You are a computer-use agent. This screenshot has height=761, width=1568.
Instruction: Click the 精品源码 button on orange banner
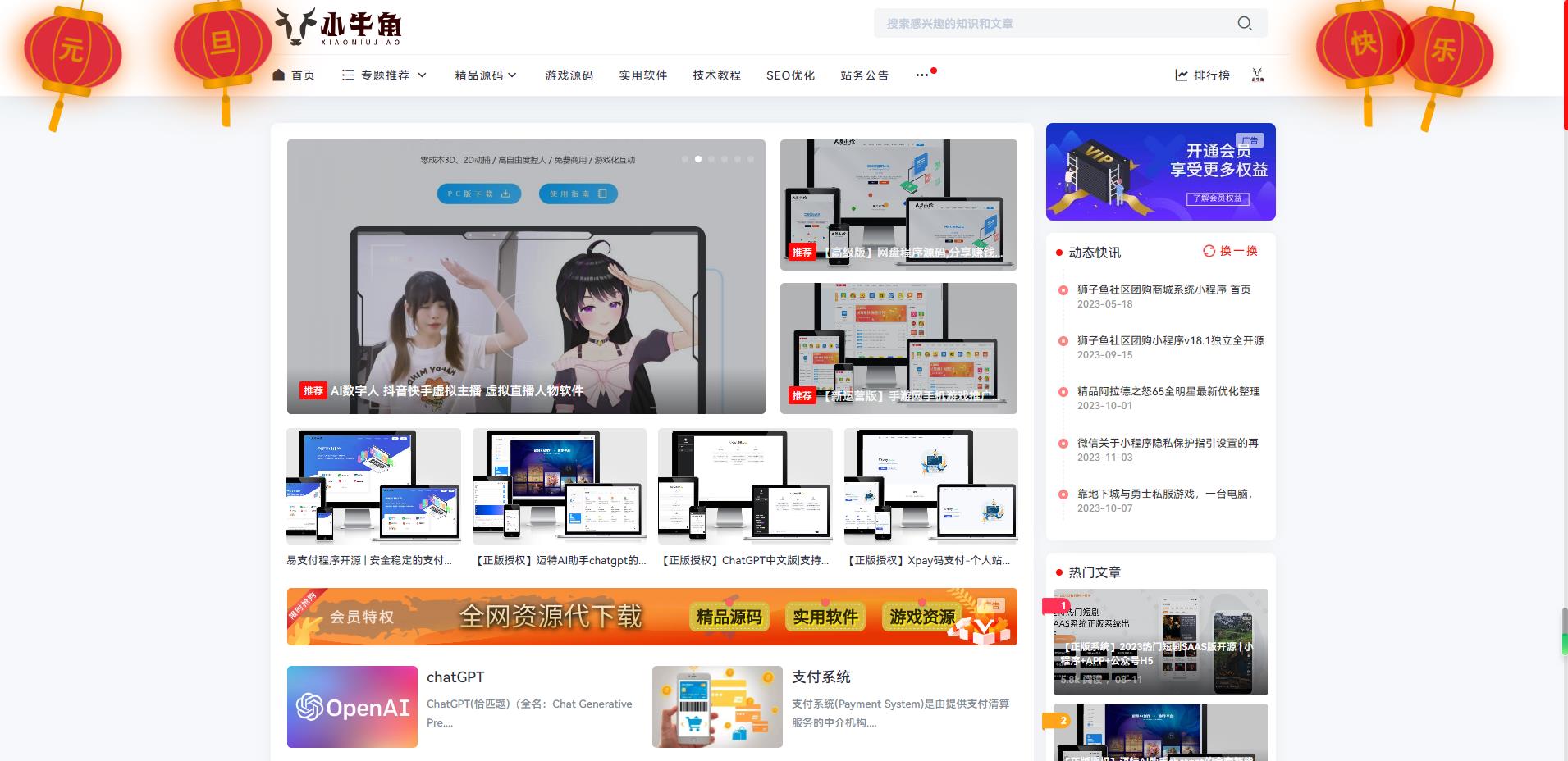tap(729, 617)
